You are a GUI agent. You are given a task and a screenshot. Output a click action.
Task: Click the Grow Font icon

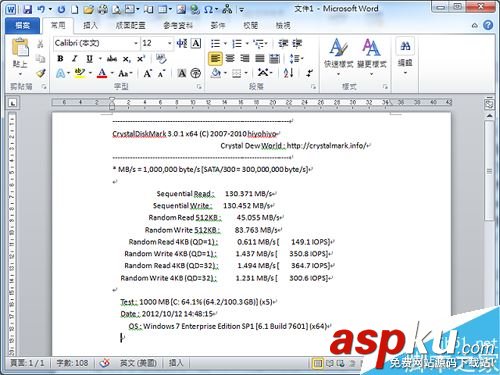point(147,73)
